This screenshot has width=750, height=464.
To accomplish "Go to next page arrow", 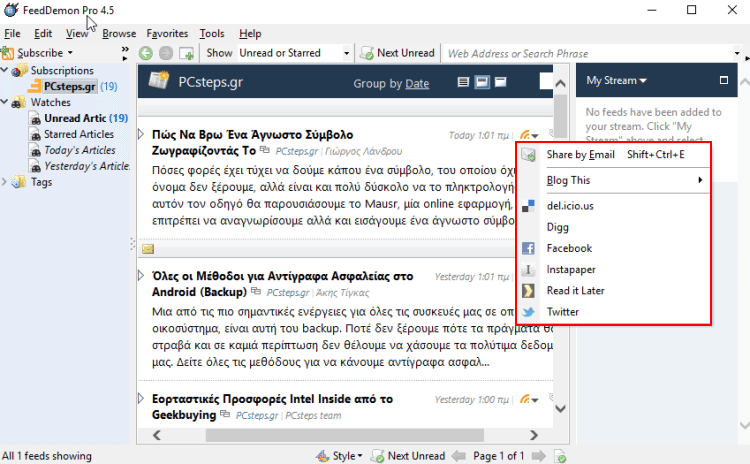I will (x=539, y=456).
